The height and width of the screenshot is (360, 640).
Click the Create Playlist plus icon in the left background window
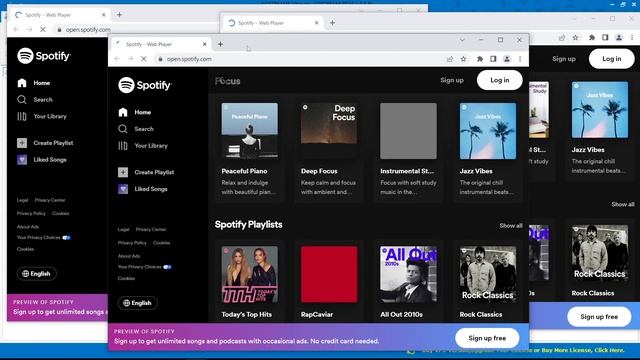click(22, 143)
